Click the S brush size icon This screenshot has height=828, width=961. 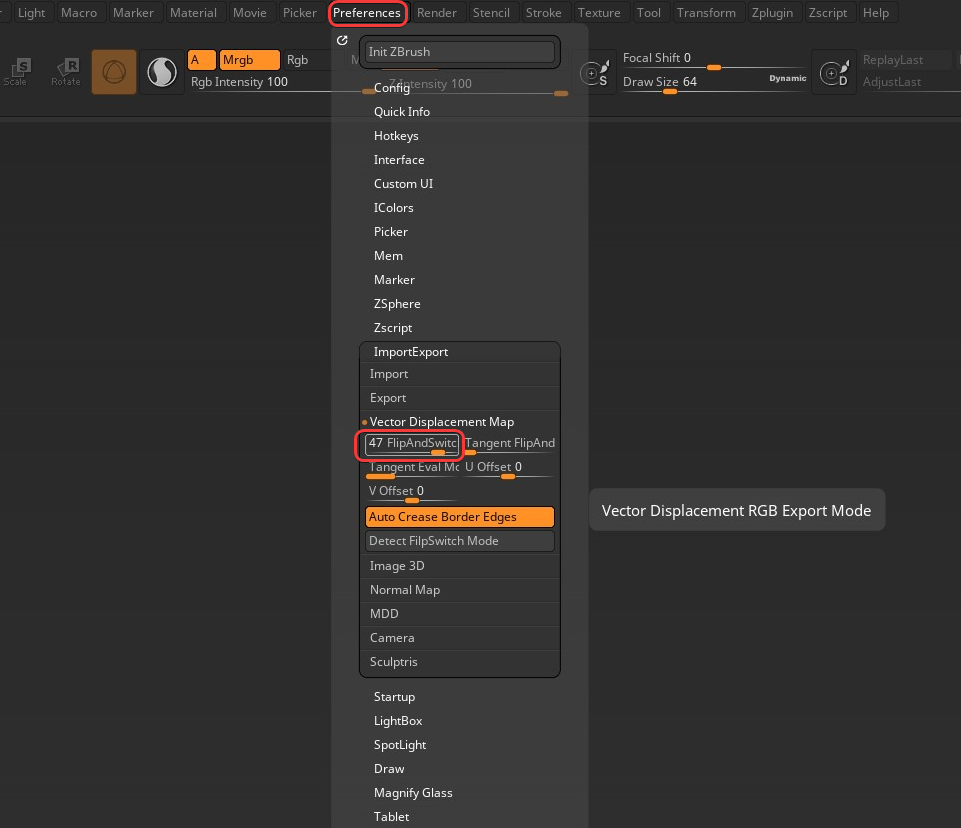594,74
